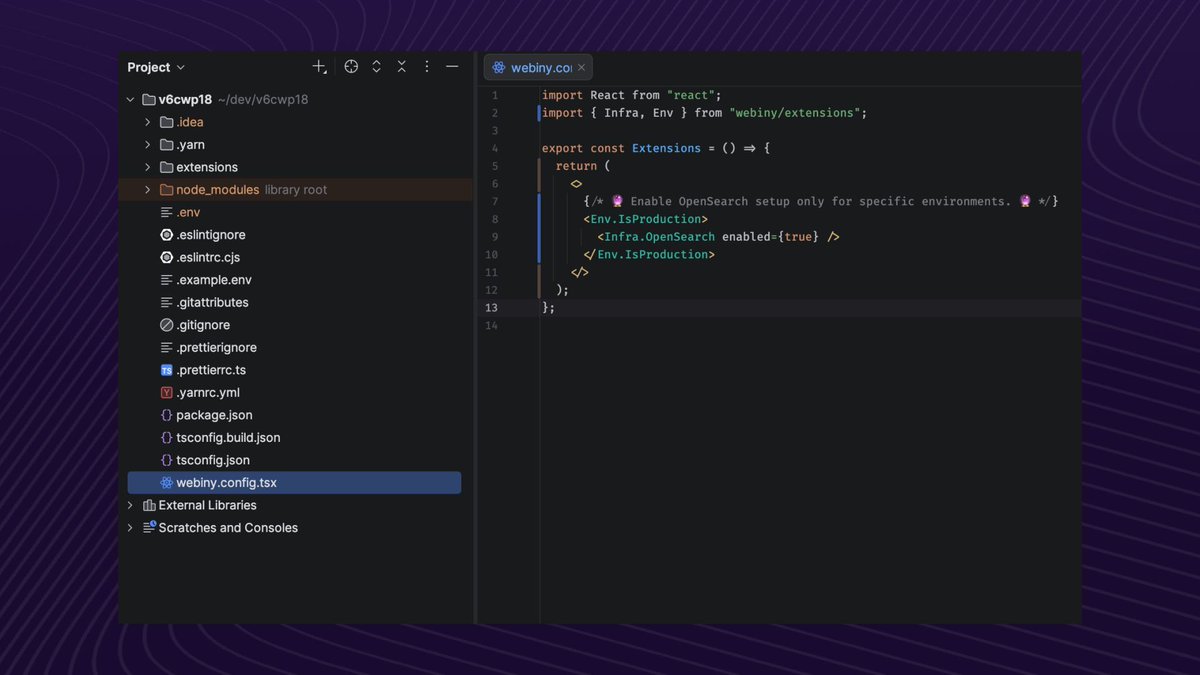The height and width of the screenshot is (675, 1200).
Task: Click the extensions folder icon
Action: coord(167,167)
